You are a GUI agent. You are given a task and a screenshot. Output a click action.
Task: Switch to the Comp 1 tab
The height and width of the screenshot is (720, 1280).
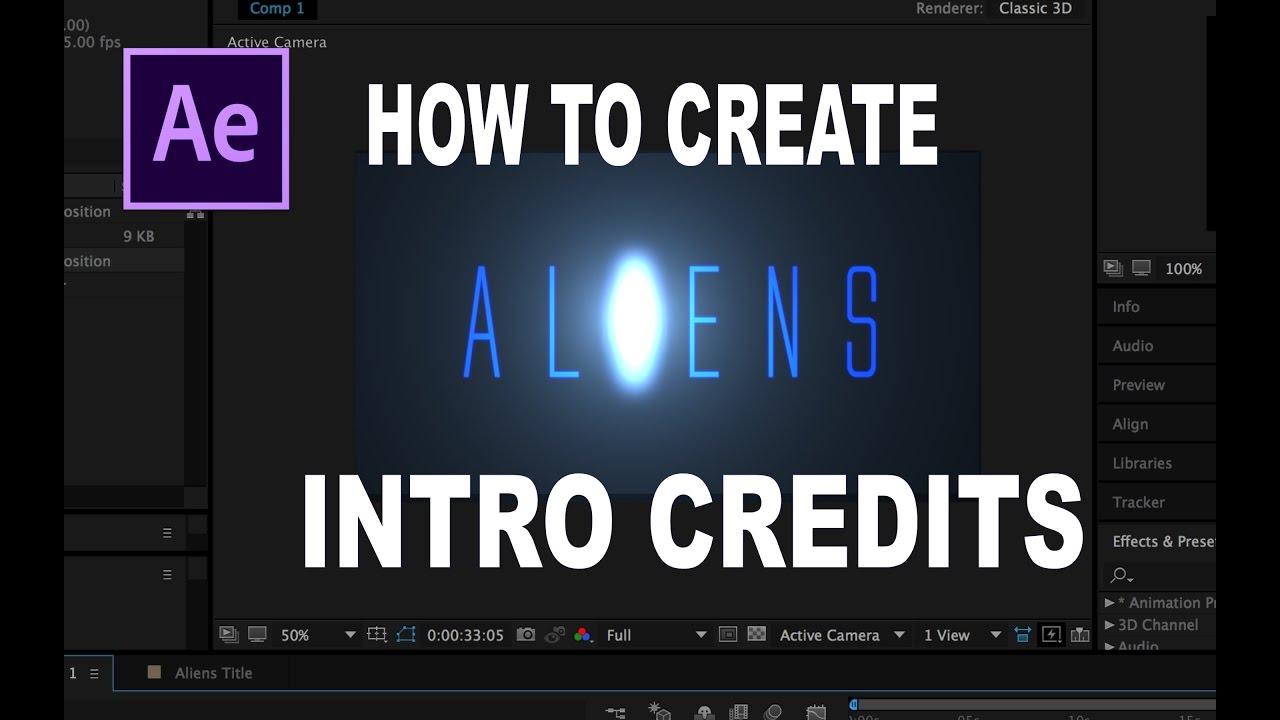pyautogui.click(x=277, y=9)
